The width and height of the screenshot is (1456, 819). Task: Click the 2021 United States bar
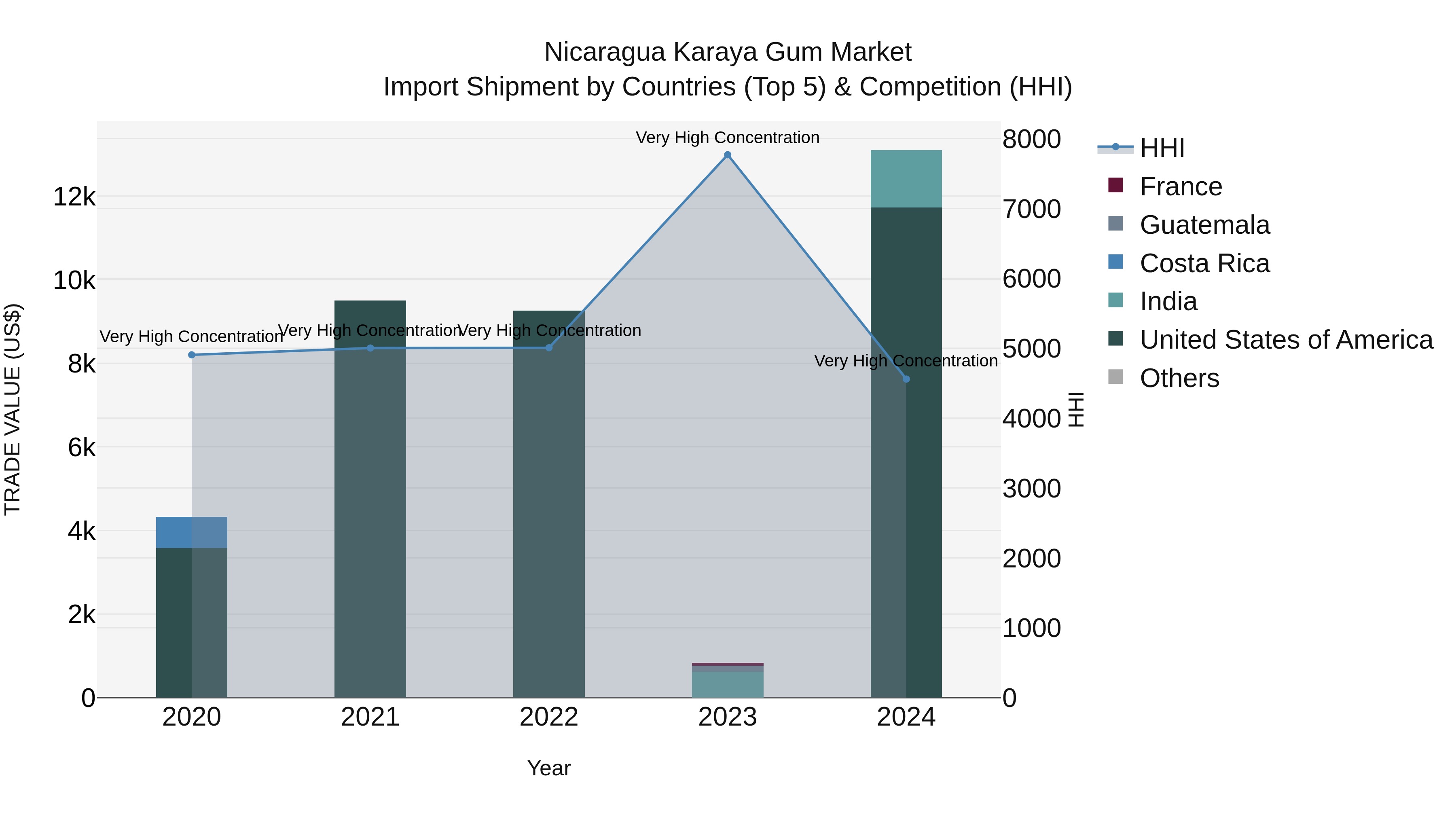click(370, 499)
